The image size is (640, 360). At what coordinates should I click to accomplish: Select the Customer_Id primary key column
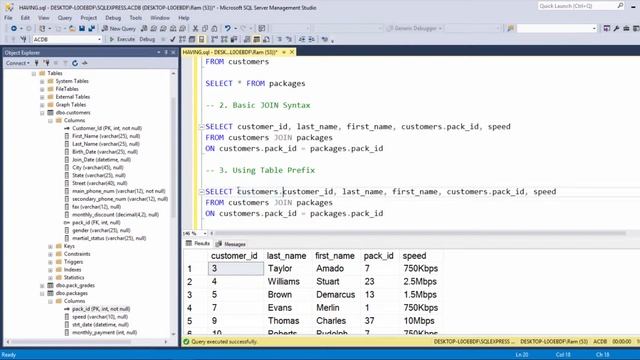click(107, 128)
